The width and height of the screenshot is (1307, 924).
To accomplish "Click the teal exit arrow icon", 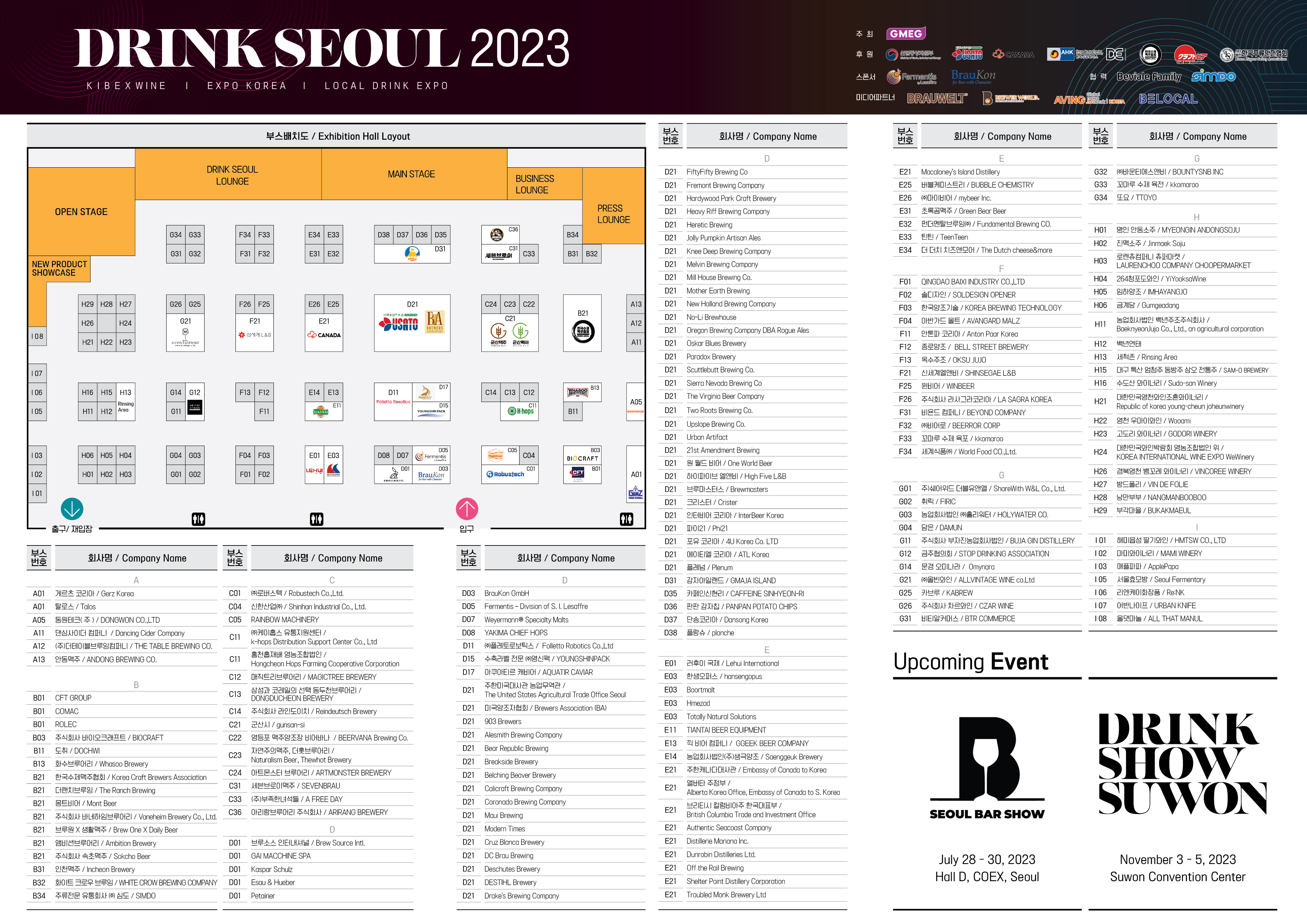I will coord(72,509).
